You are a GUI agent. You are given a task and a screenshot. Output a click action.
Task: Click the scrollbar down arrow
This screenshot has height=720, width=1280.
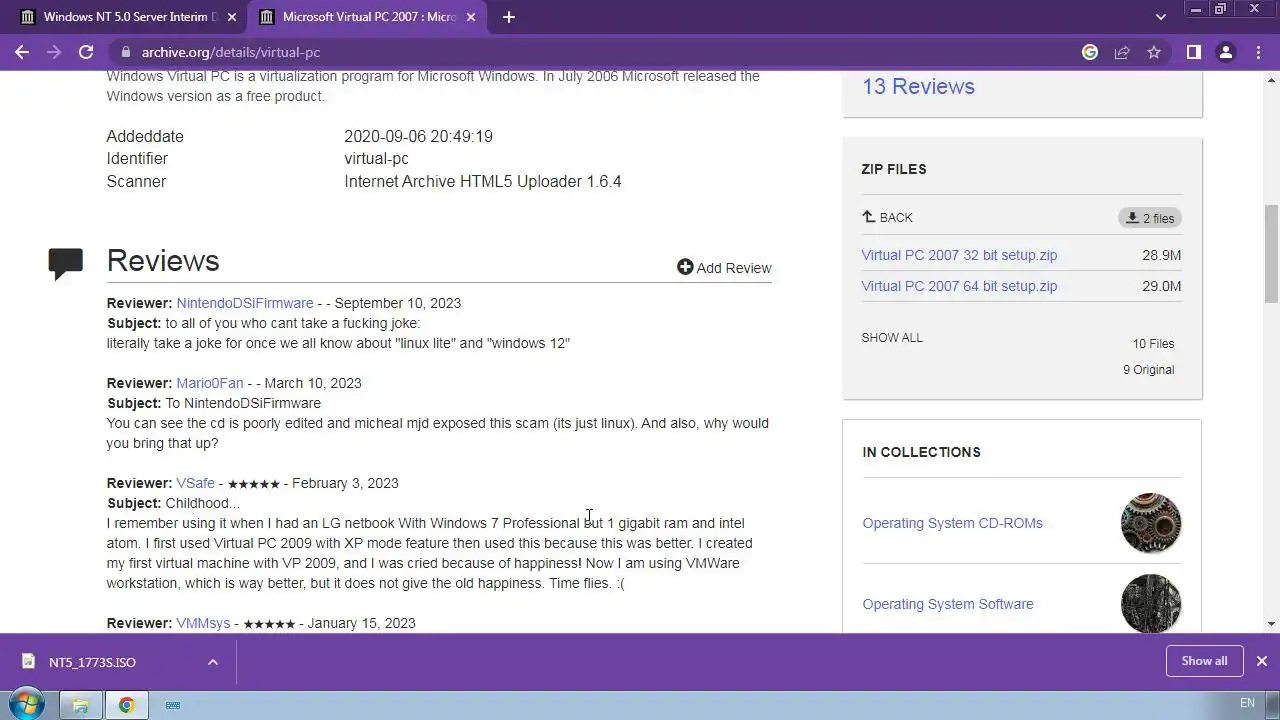pyautogui.click(x=1271, y=624)
